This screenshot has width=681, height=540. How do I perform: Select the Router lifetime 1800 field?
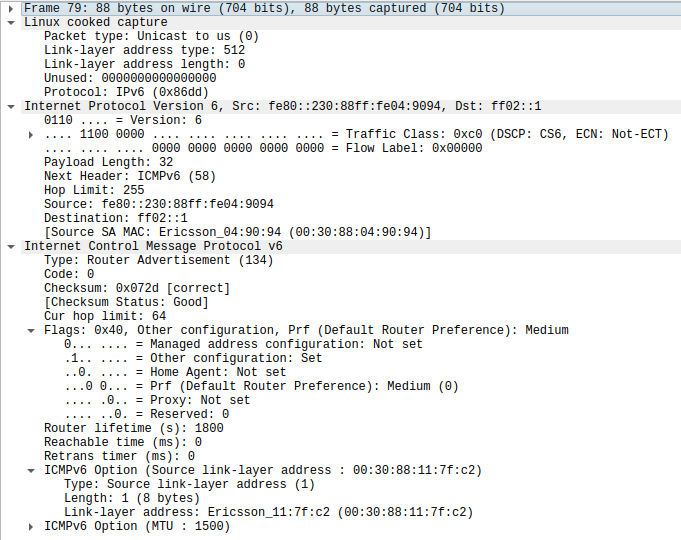133,428
